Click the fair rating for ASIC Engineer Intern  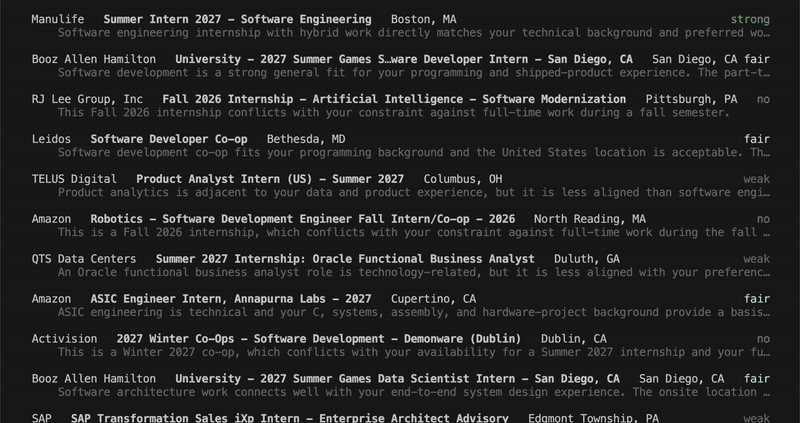757,298
